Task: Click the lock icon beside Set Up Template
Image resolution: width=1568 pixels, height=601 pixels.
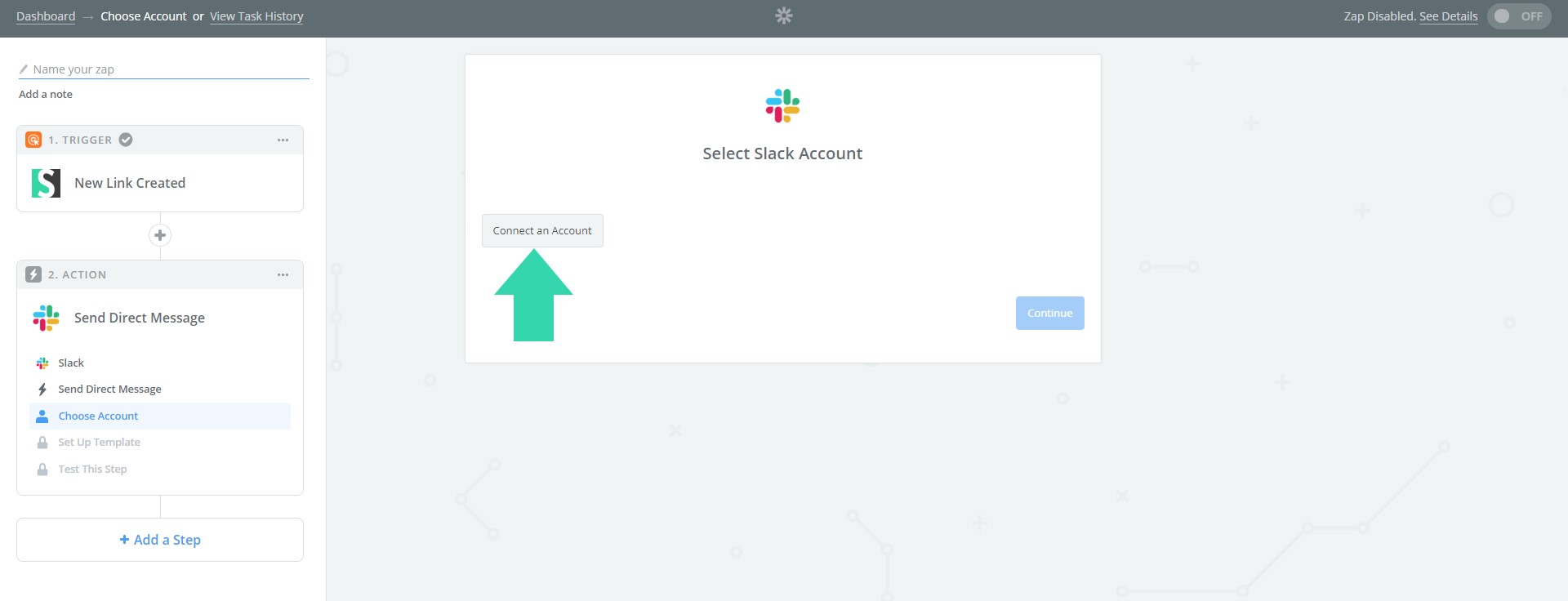Action: pyautogui.click(x=42, y=443)
